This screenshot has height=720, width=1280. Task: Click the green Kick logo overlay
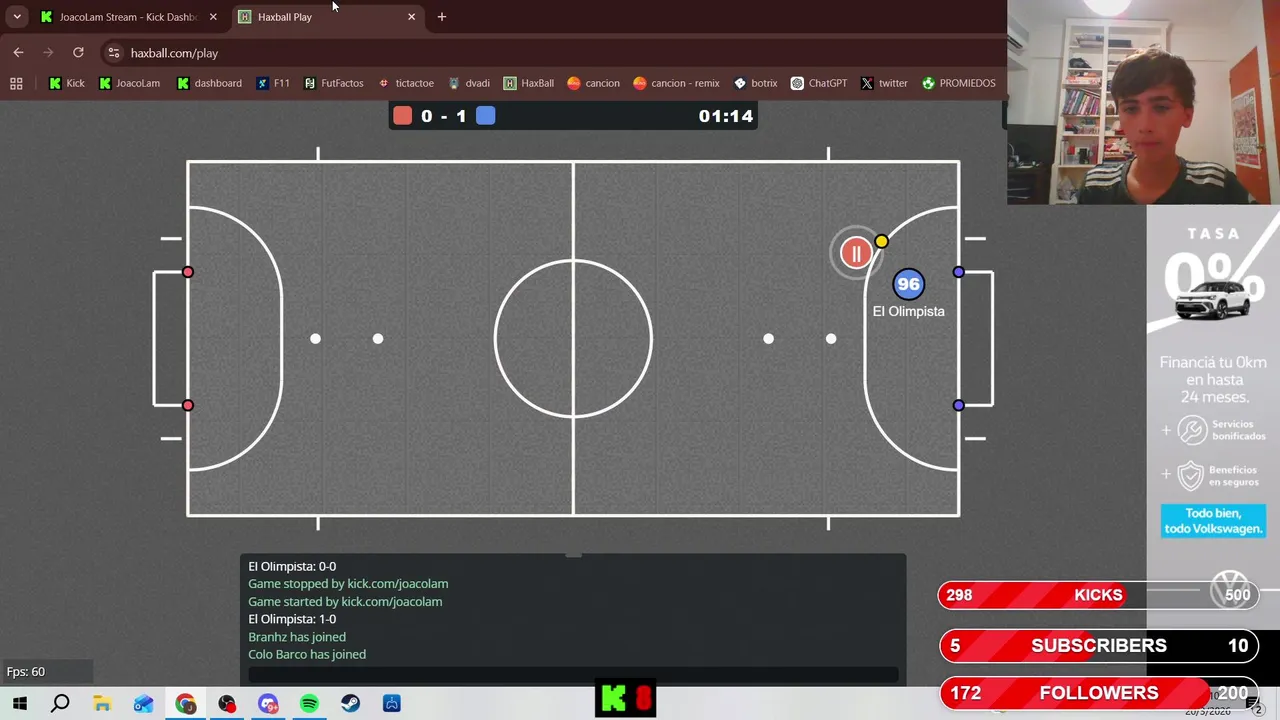click(613, 699)
